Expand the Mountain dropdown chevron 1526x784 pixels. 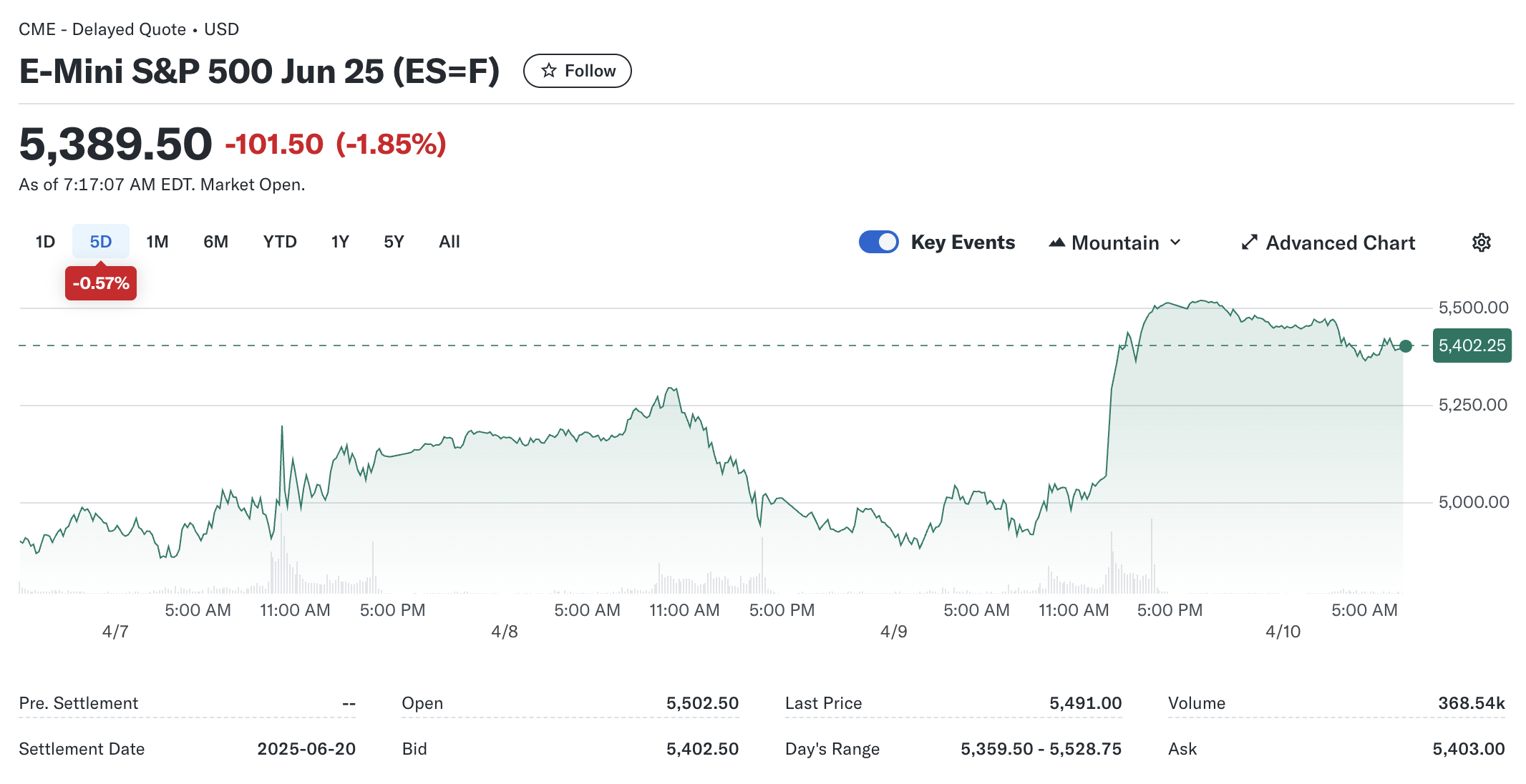tap(1175, 242)
